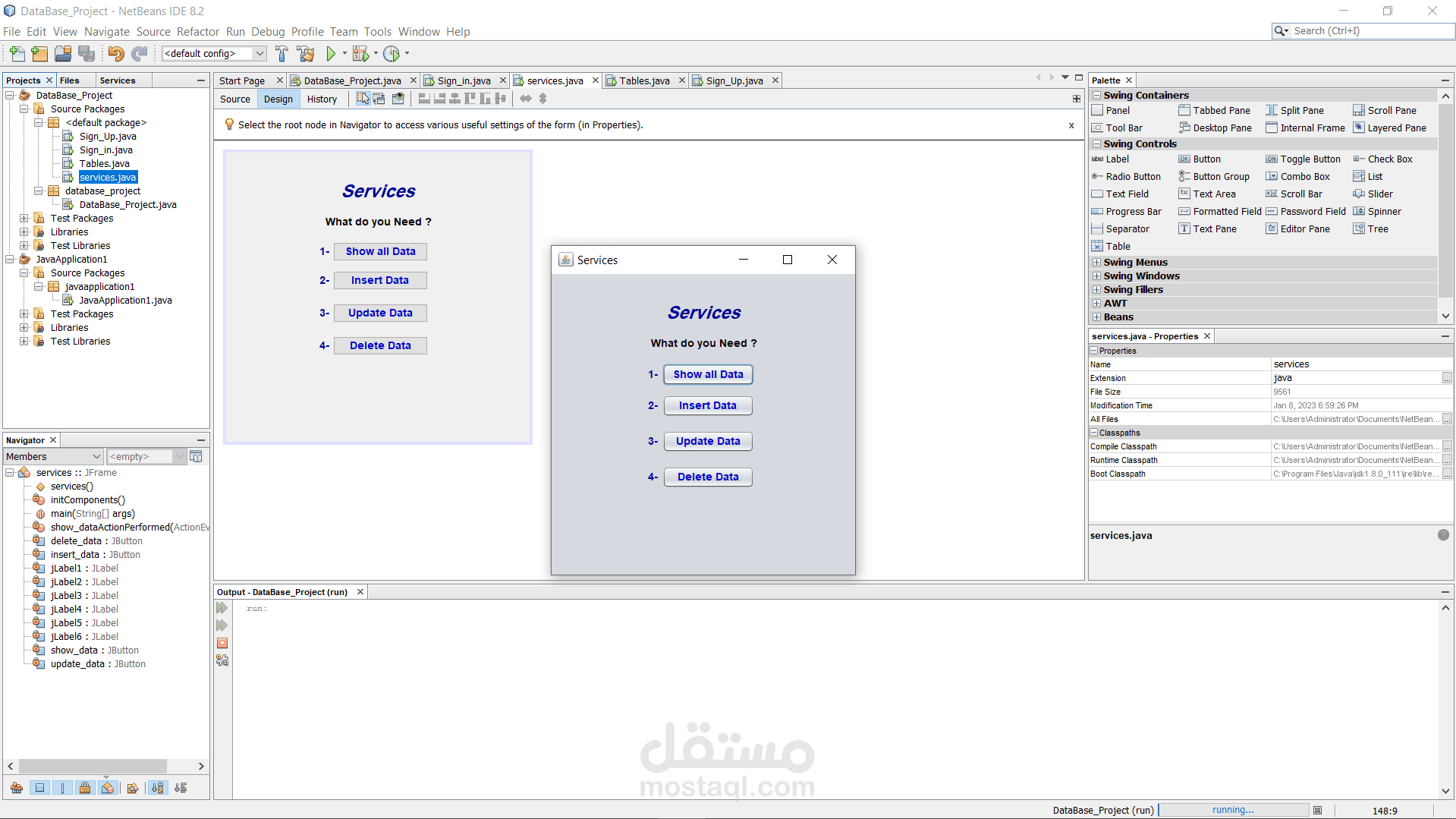Switch to the Source view tab
Viewport: 1456px width, 819px height.
(x=235, y=99)
